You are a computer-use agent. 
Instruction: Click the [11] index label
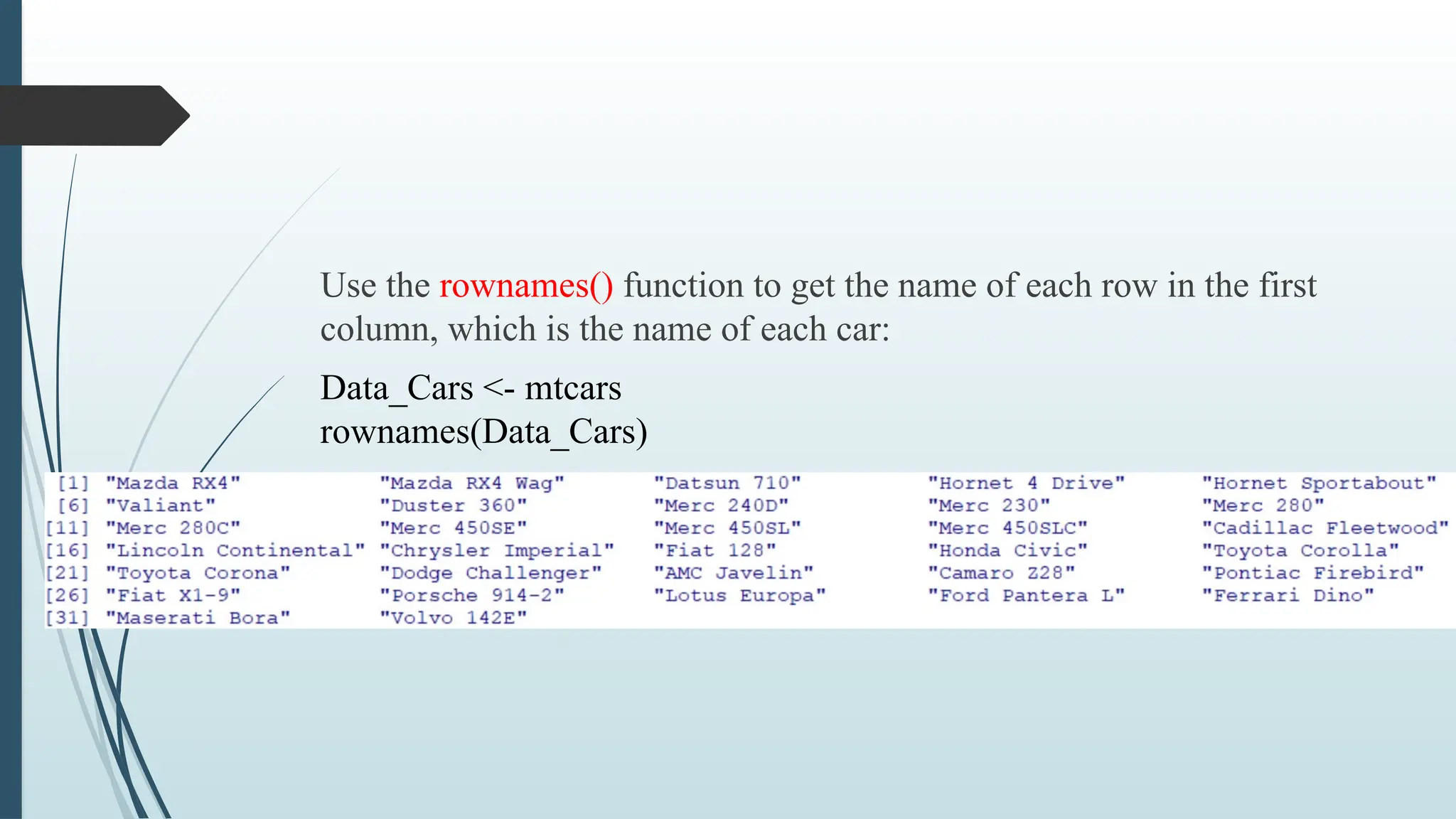(68, 528)
